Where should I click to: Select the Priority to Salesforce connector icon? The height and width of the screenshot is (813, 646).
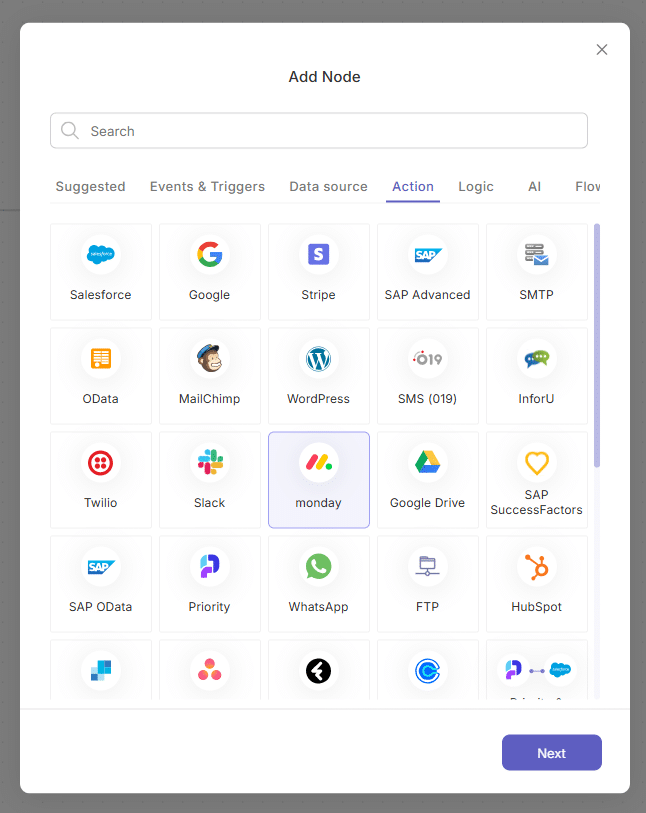click(537, 670)
